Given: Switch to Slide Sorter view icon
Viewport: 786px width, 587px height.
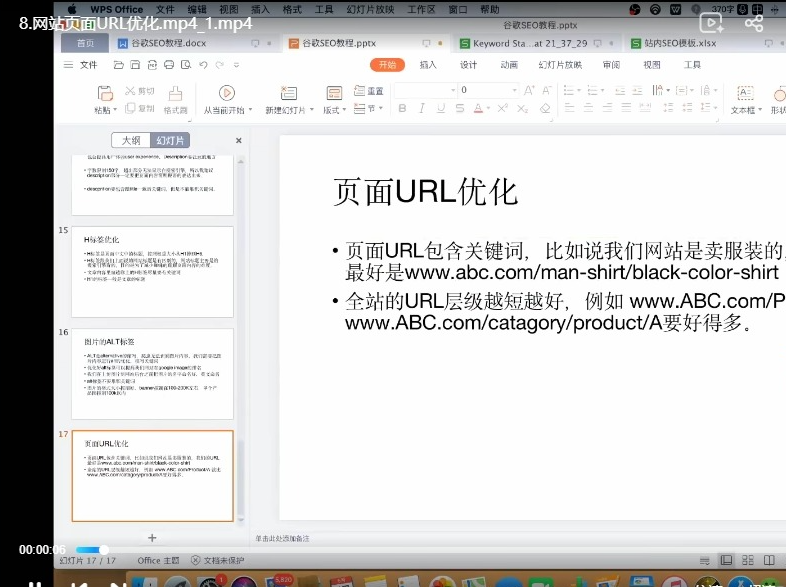Looking at the screenshot, I should 747,560.
